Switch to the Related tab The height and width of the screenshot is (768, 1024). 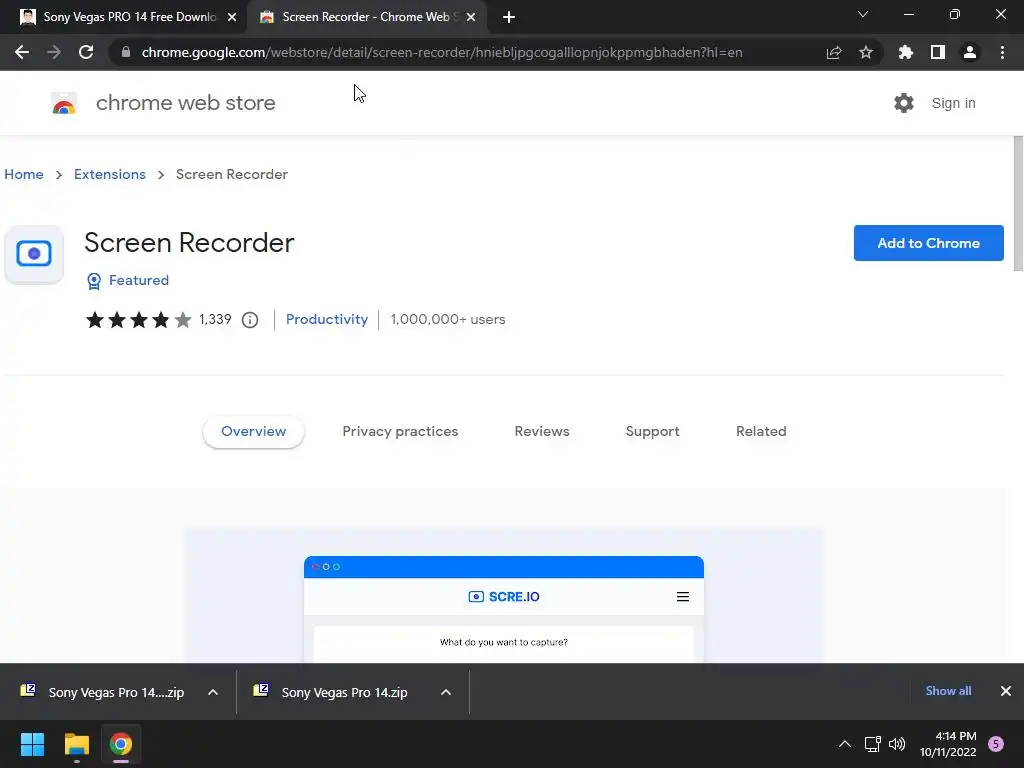(x=761, y=432)
